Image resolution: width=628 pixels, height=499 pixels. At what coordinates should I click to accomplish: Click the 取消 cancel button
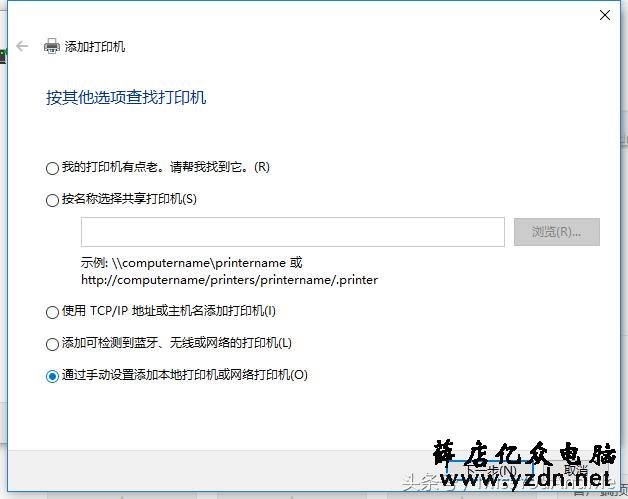click(x=575, y=471)
